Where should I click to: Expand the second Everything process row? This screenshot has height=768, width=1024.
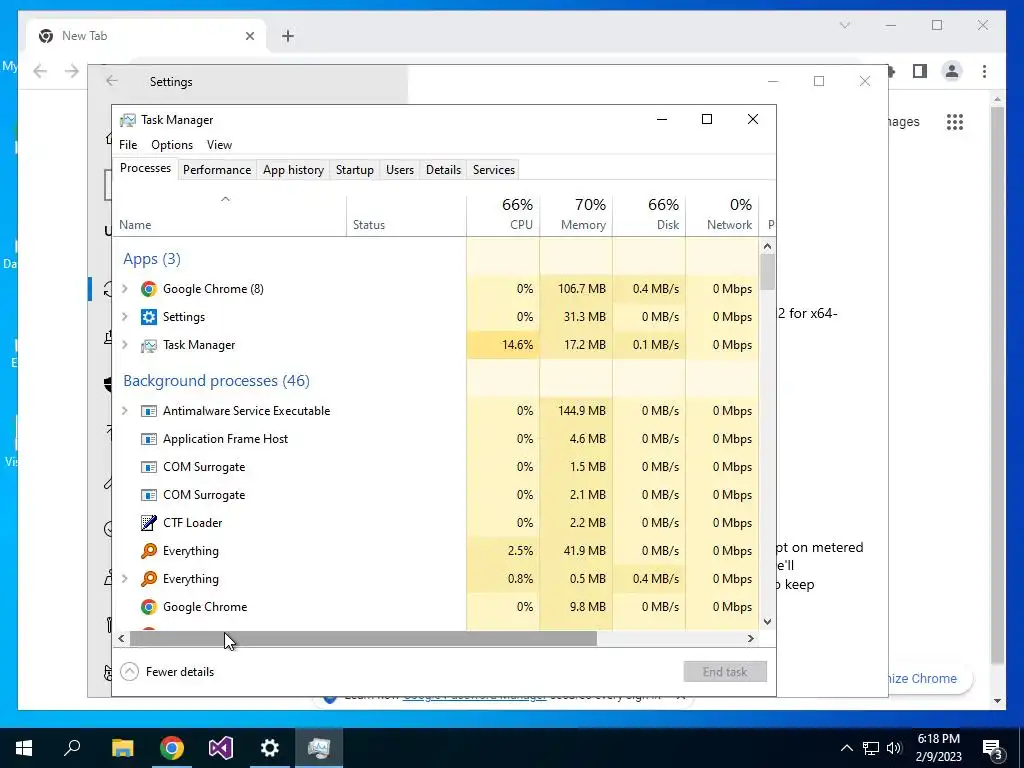[x=125, y=579]
